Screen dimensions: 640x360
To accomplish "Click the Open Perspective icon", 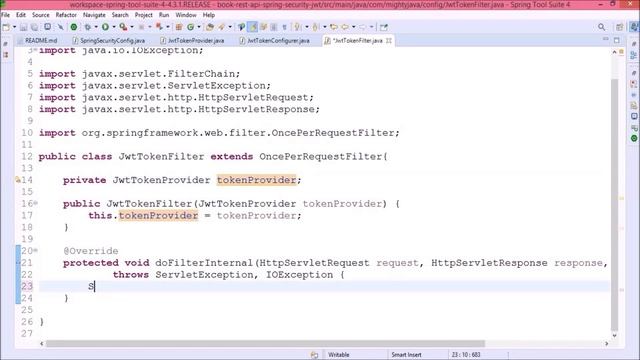I will click(620, 27).
